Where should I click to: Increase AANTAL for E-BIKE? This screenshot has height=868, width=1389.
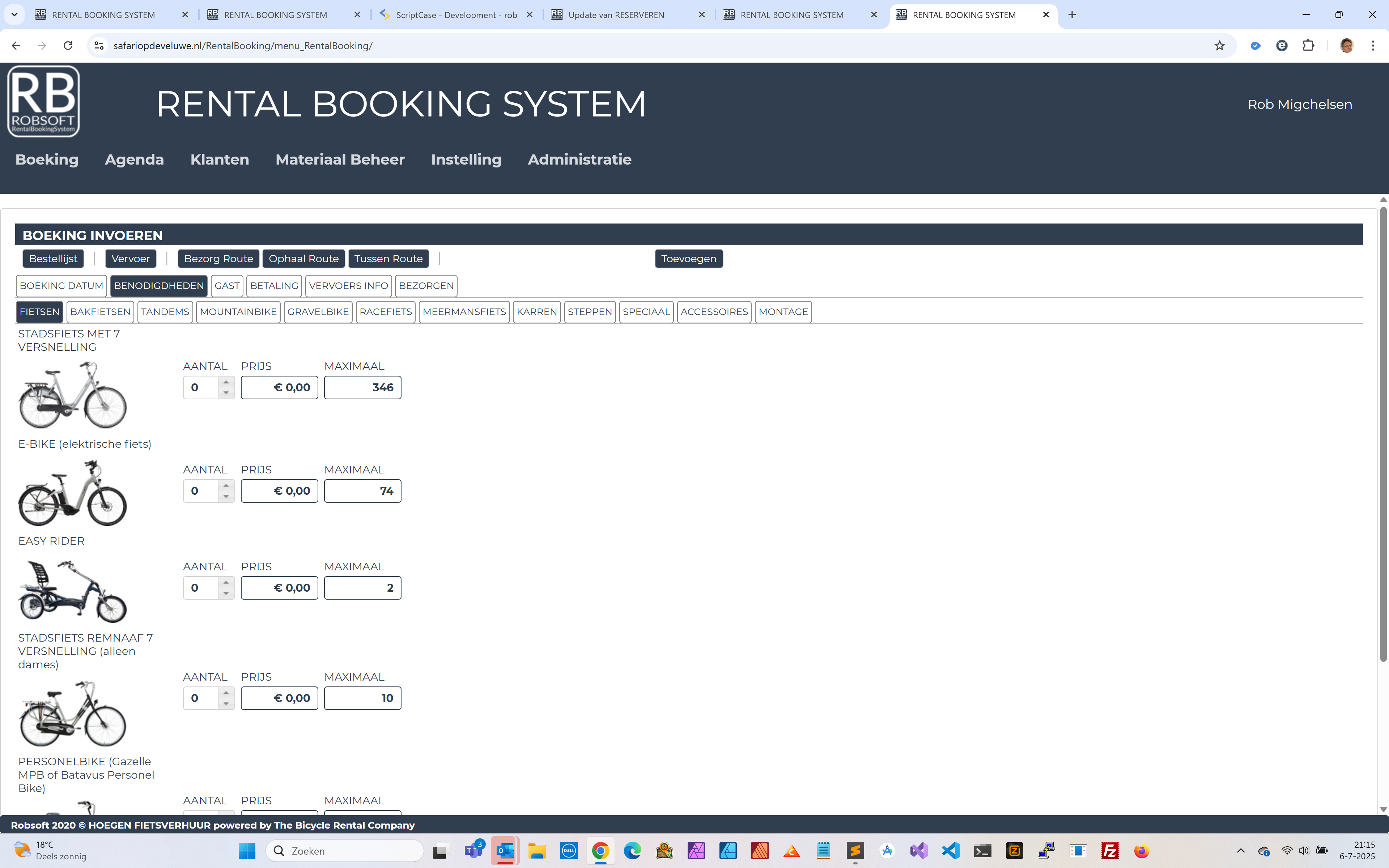(x=226, y=485)
